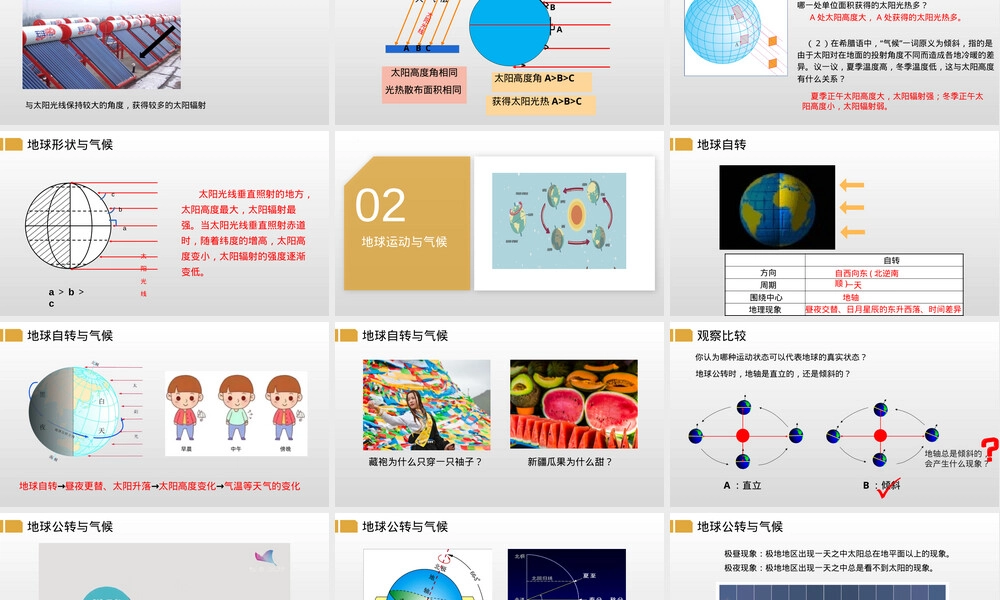Click the slide title '观察比较'
The image size is (1000, 600).
click(721, 336)
